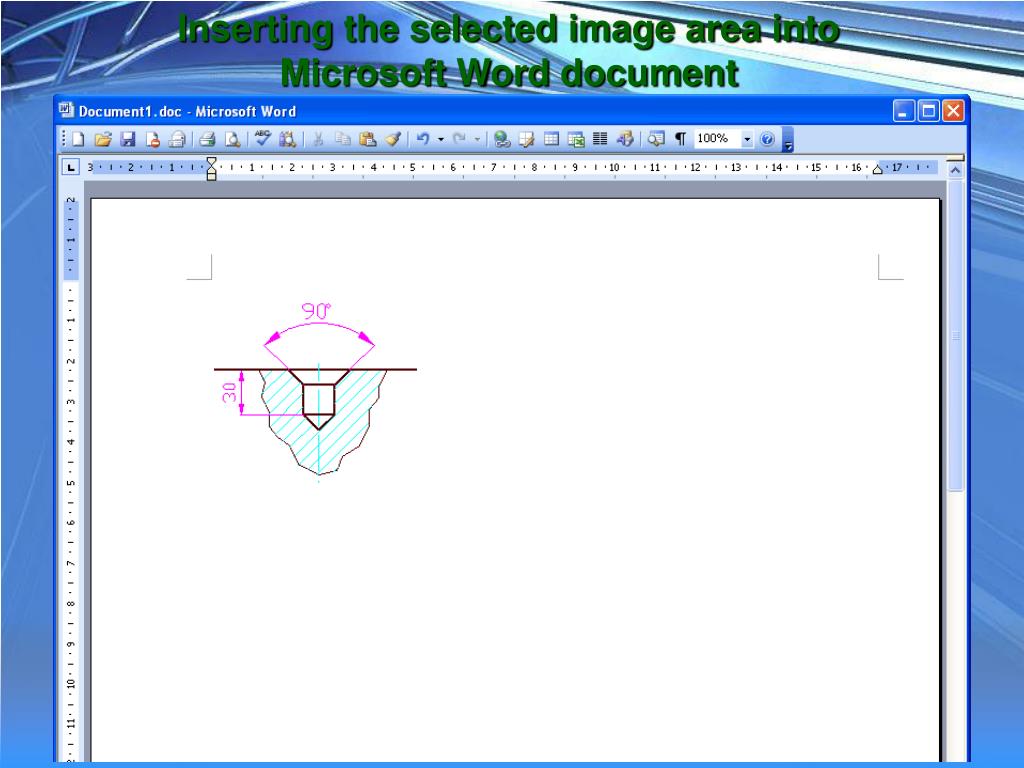This screenshot has width=1024, height=768.
Task: Close the Microsoft Word window
Action: [953, 111]
